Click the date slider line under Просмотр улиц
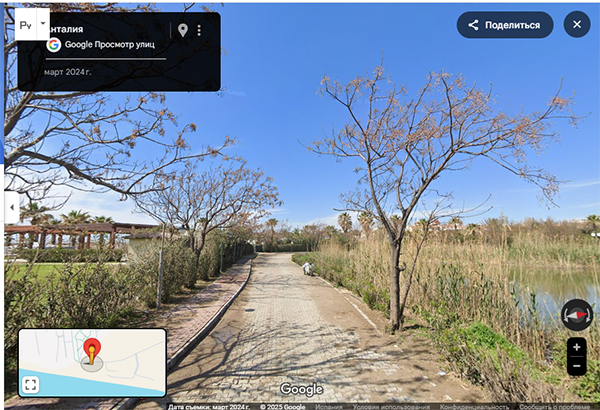 click(106, 59)
